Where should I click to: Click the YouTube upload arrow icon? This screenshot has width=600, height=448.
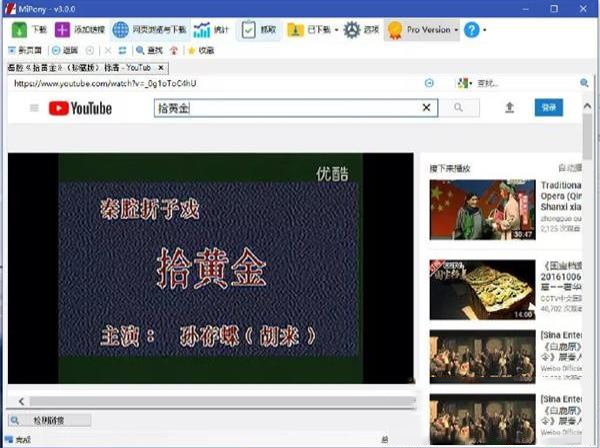pos(509,108)
